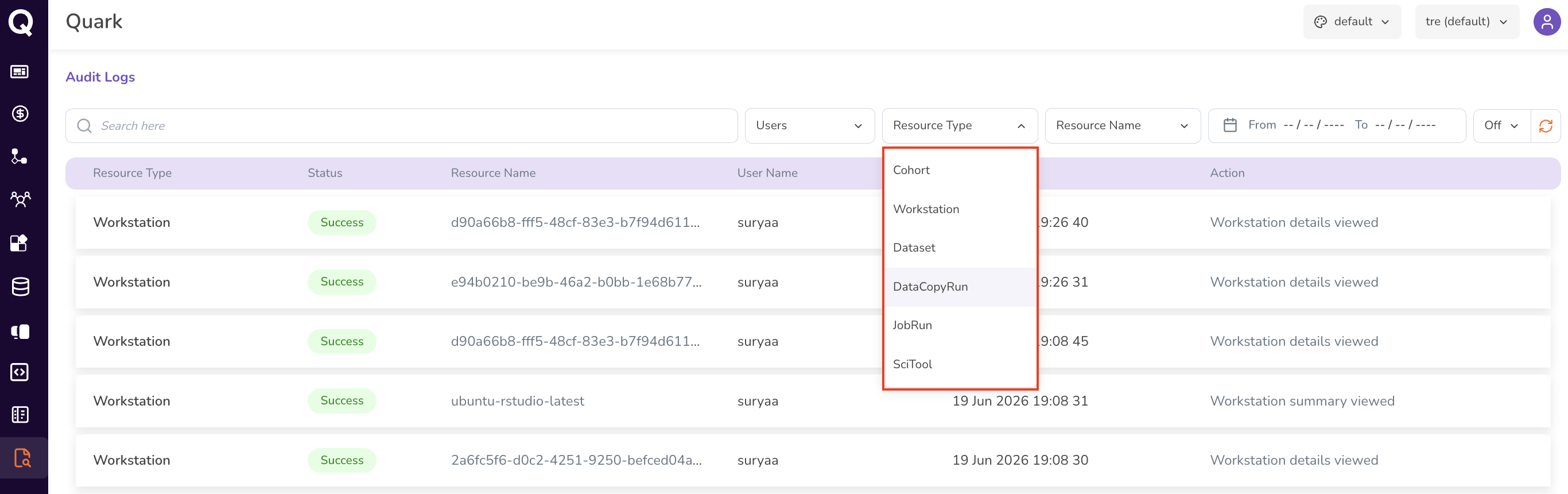Select Workstation from resource type list
Screen dimensions: 1568x494
pos(960,209)
